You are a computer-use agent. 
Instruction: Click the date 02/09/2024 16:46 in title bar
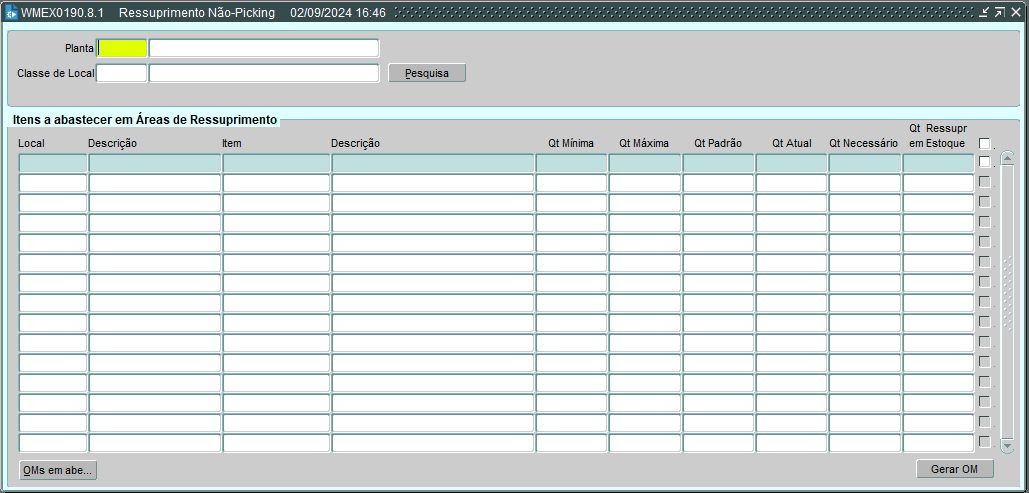click(x=338, y=12)
